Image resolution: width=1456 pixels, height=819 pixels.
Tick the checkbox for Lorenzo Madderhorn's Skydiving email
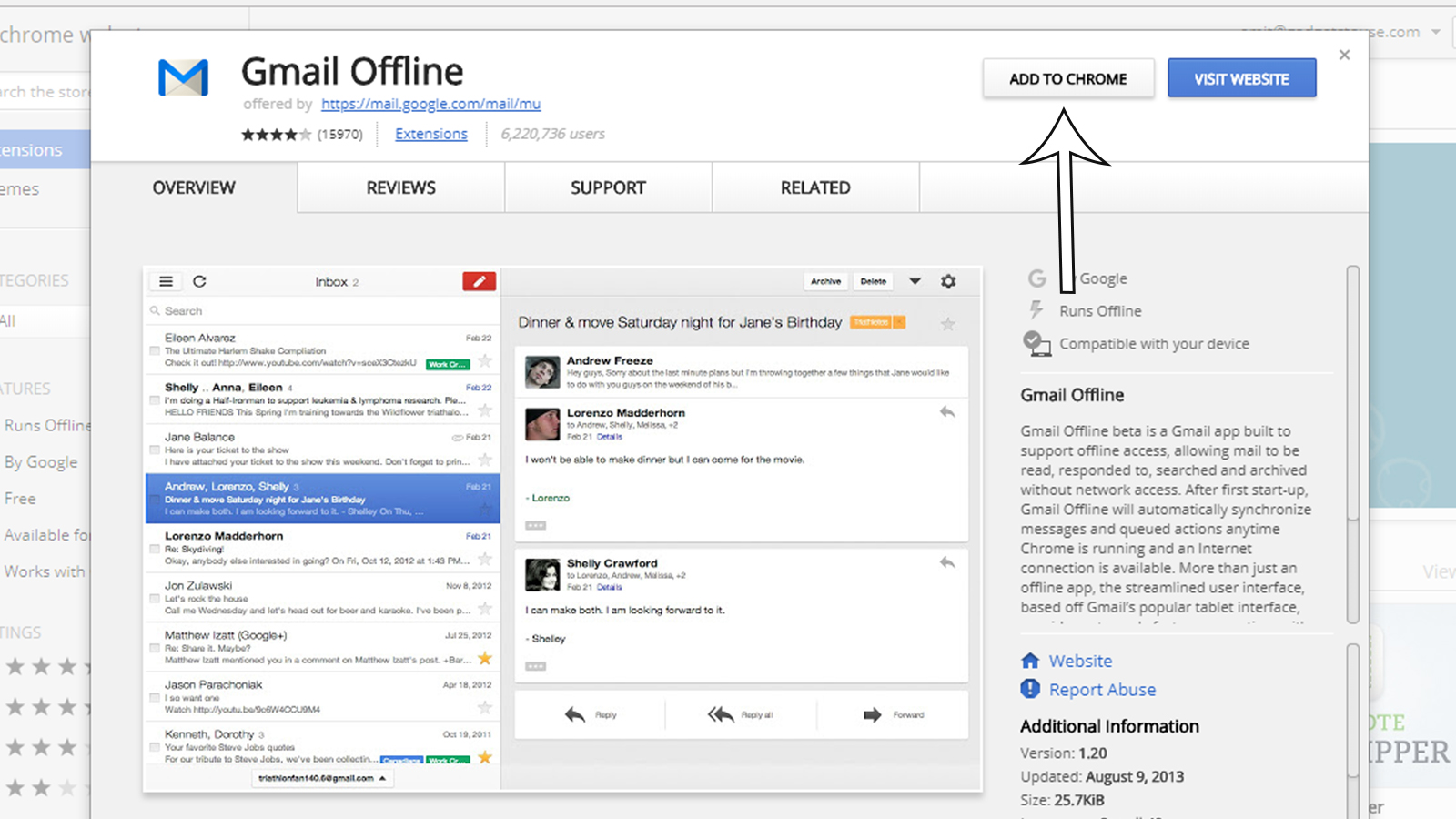(x=155, y=549)
